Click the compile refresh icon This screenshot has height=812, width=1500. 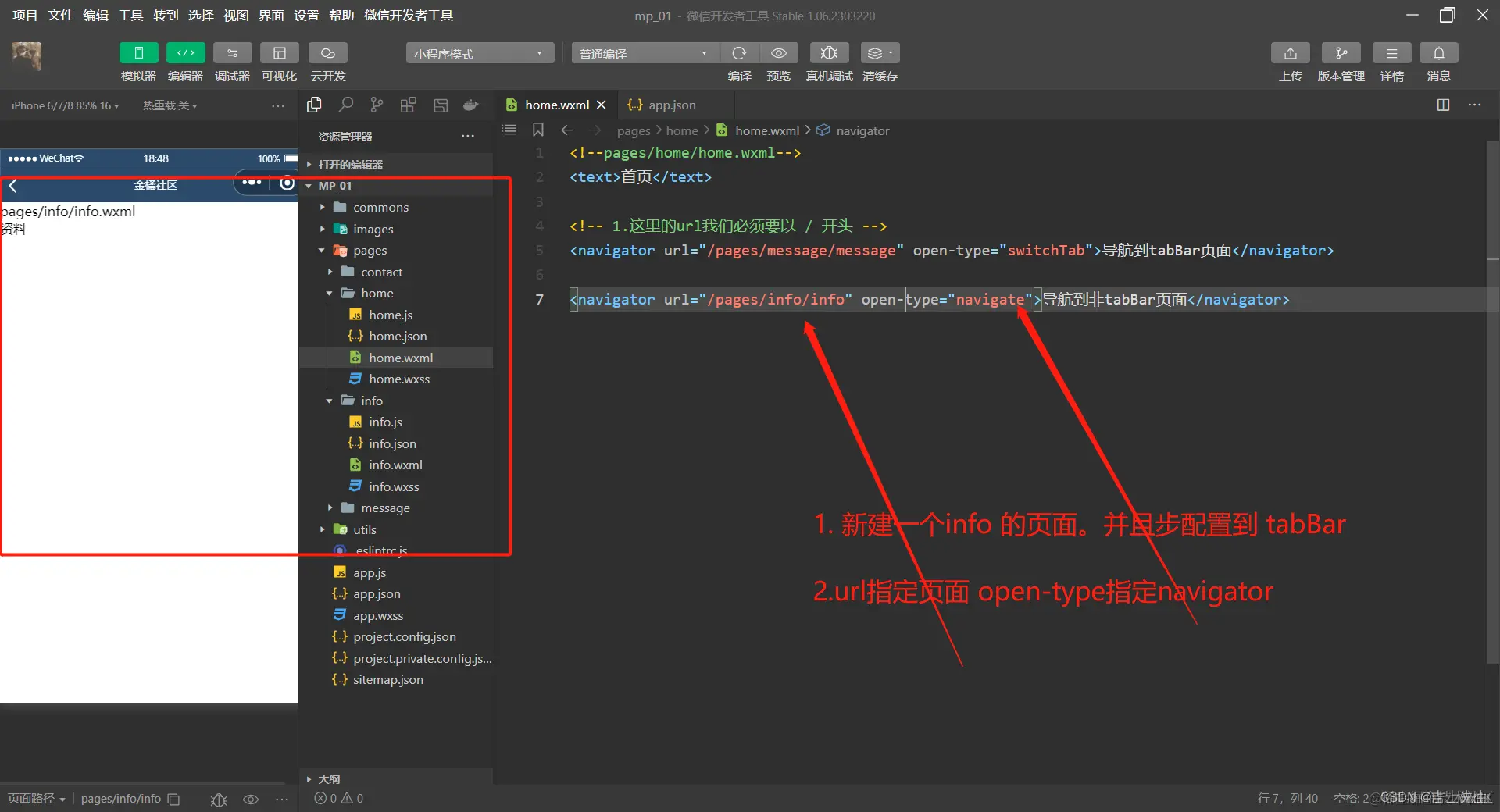tap(739, 53)
